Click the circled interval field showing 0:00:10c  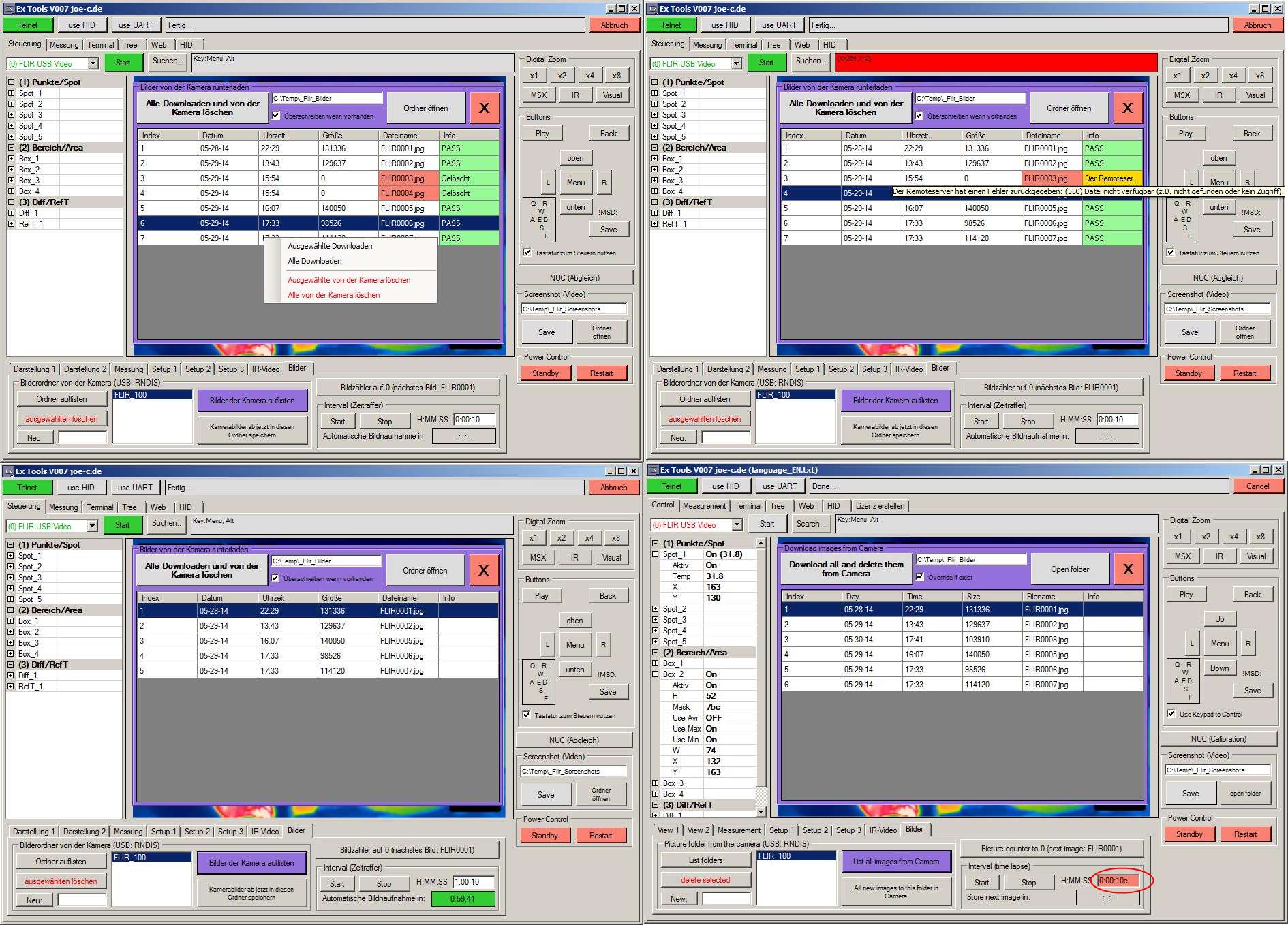(1117, 881)
